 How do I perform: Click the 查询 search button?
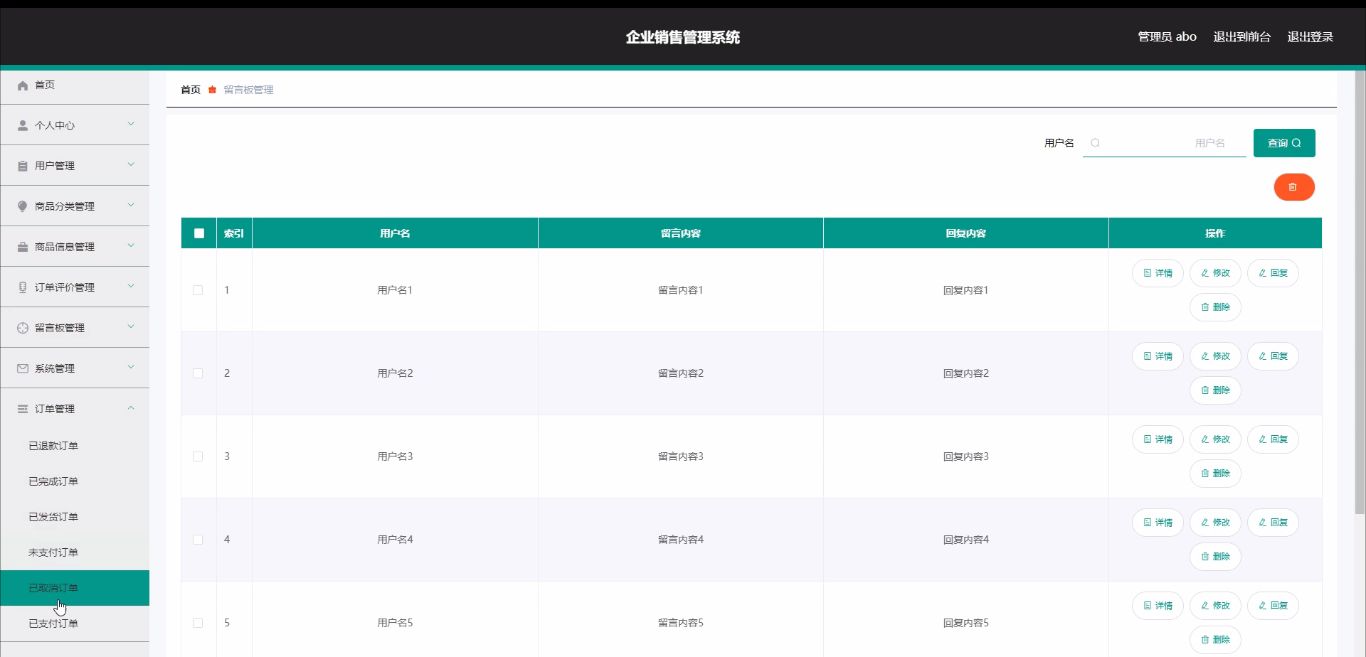click(1284, 143)
